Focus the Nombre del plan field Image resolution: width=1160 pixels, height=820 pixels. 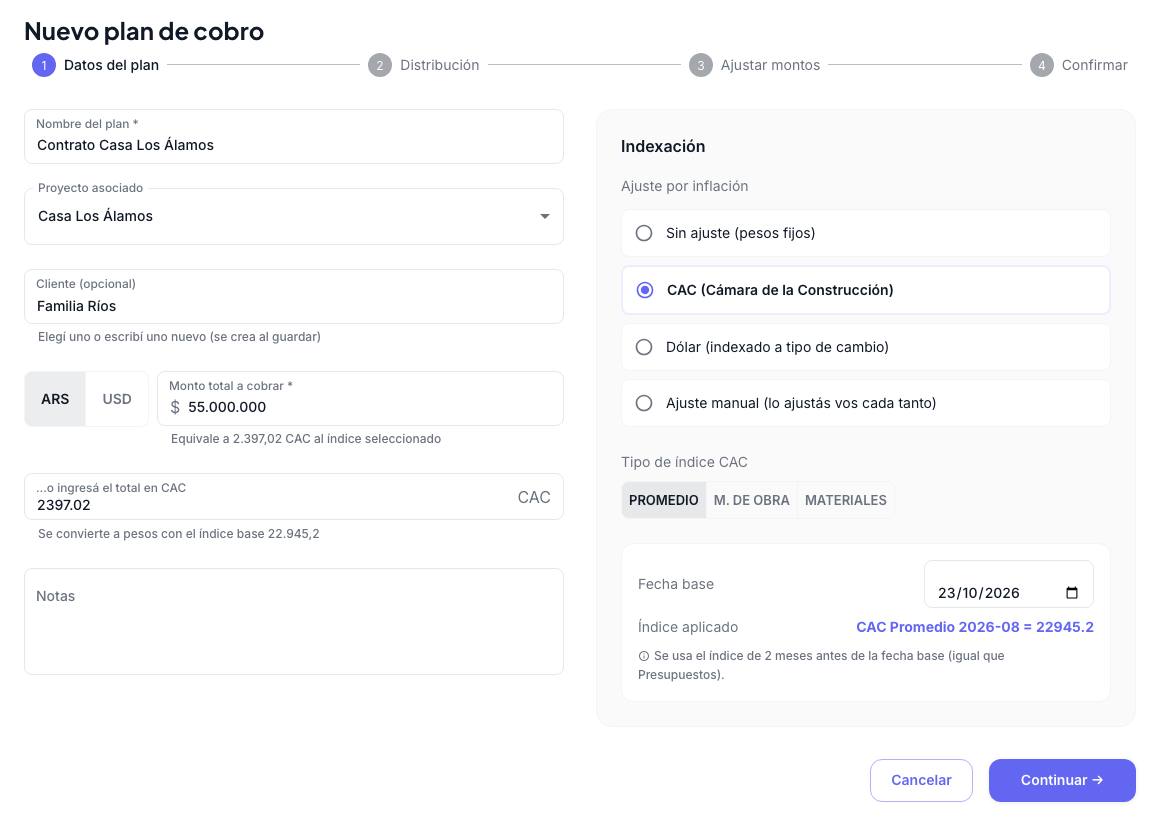tap(294, 137)
